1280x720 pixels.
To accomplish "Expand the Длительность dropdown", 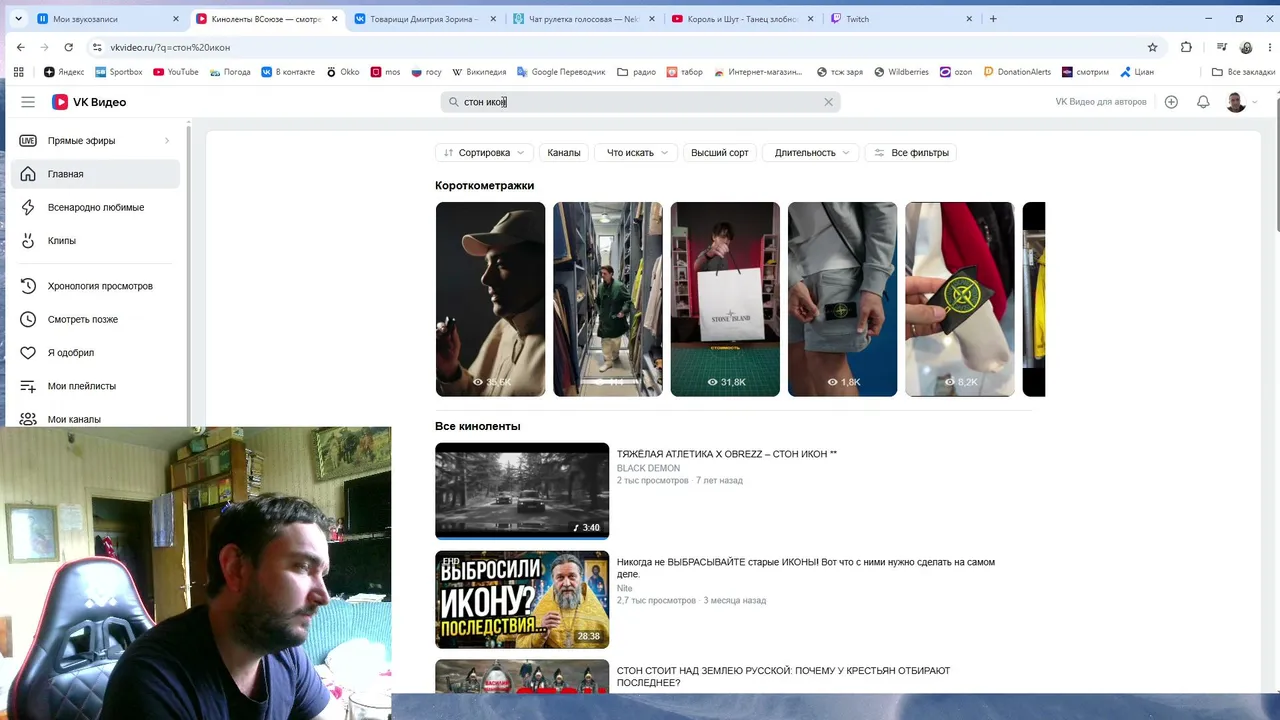I will (x=810, y=153).
